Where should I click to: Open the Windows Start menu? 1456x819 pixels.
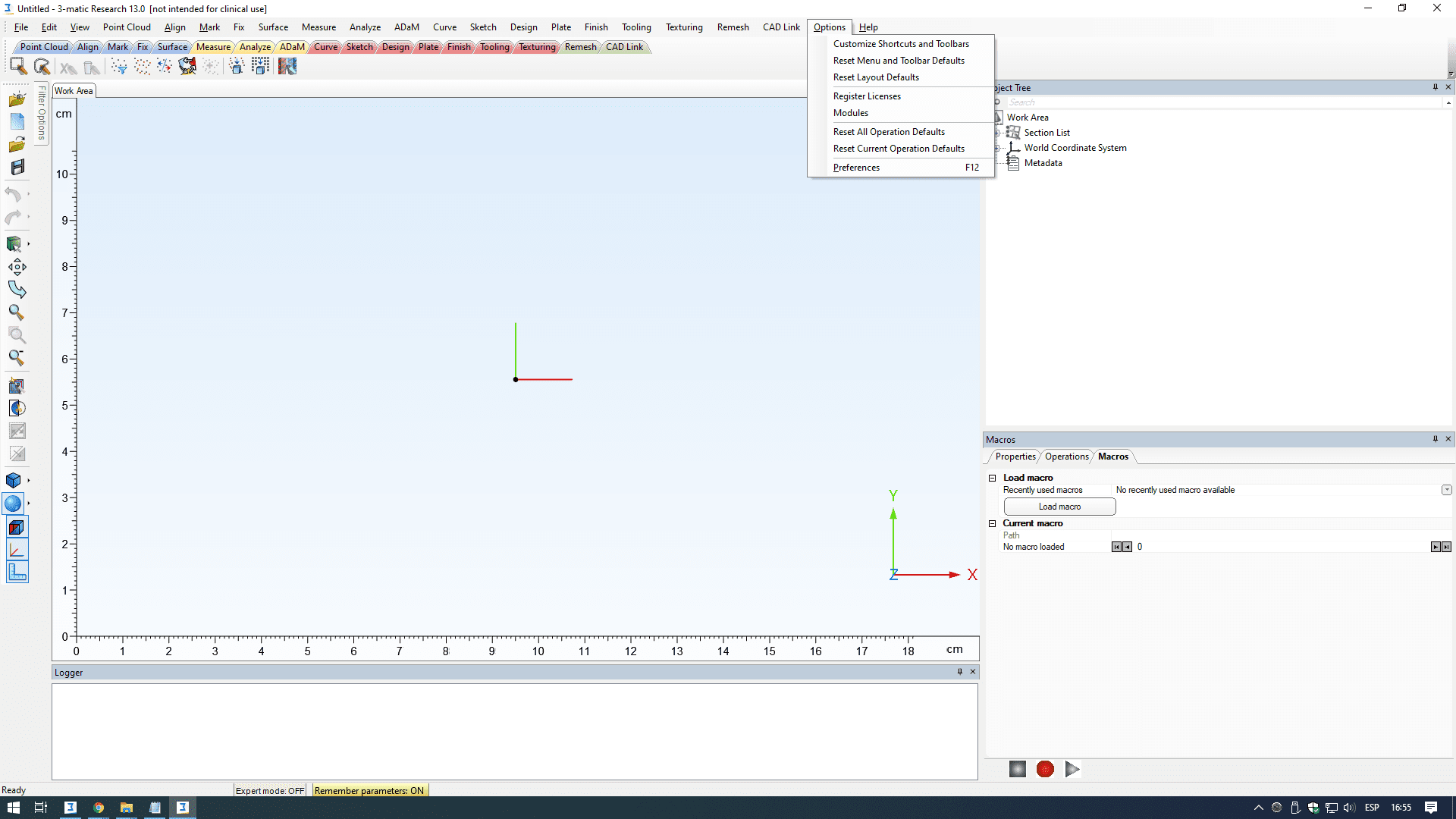coord(13,808)
